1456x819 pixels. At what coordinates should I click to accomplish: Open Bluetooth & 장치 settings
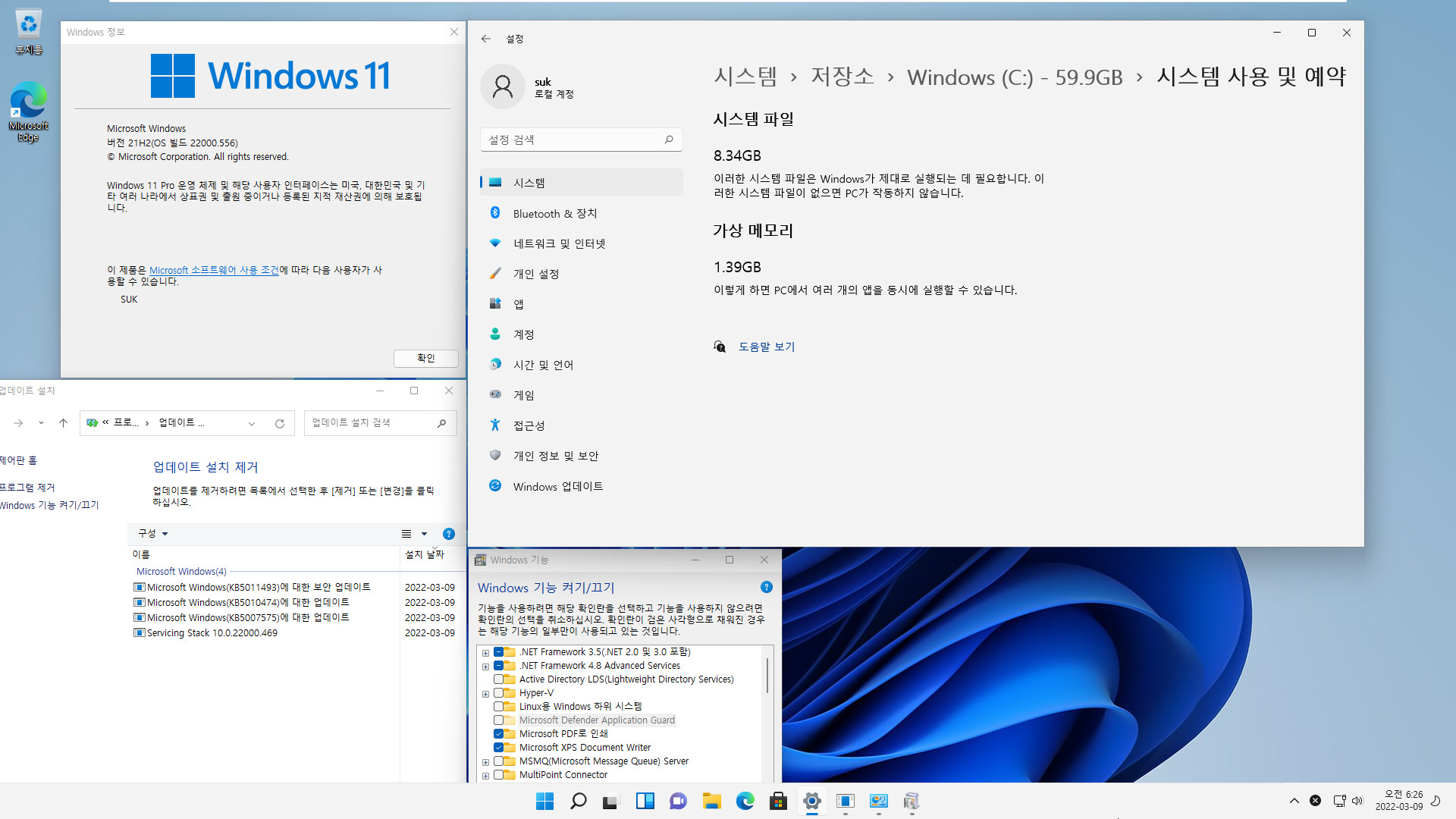click(581, 213)
